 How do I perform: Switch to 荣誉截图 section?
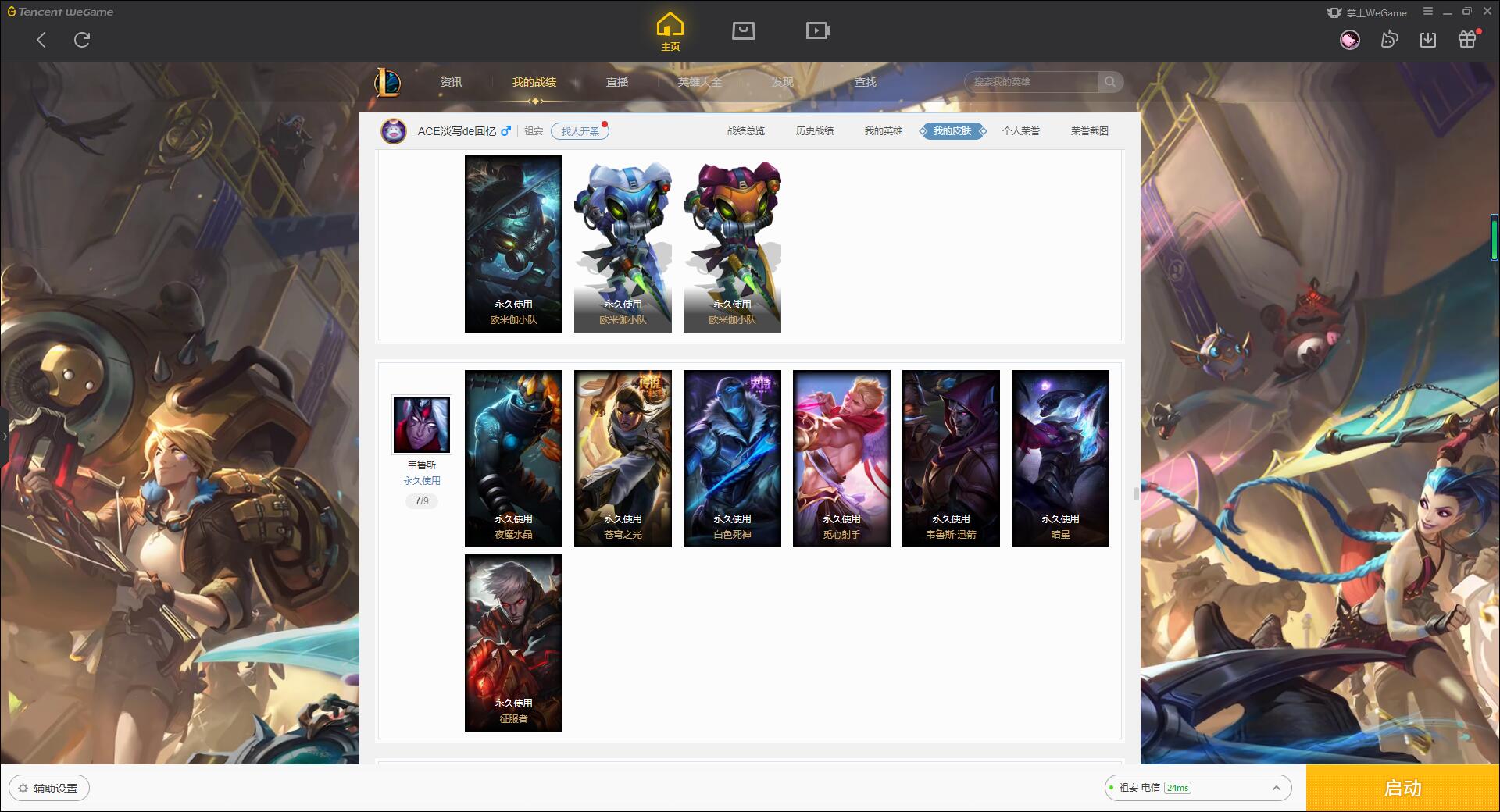tap(1090, 131)
